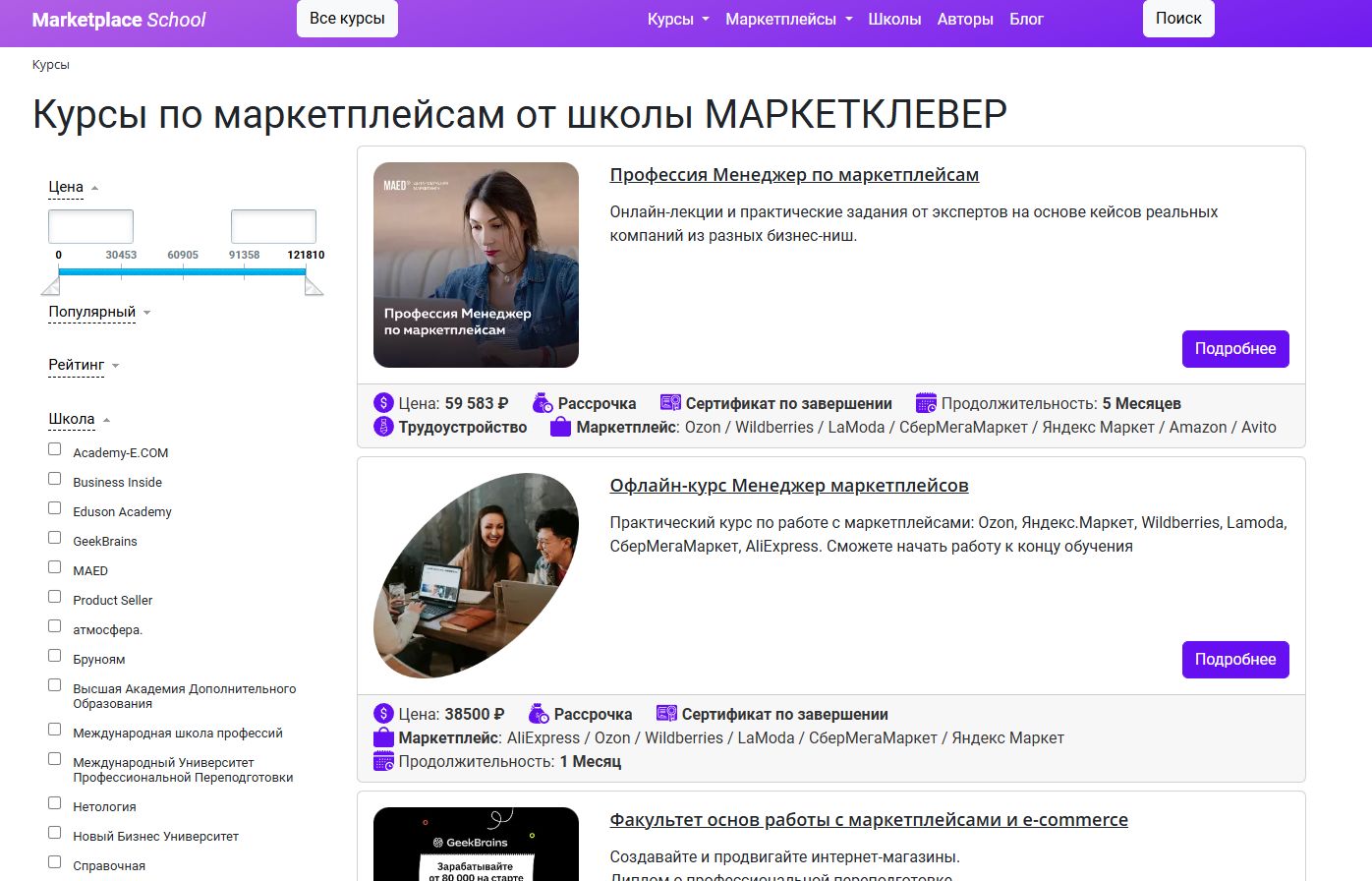This screenshot has width=1372, height=881.
Task: Check the Eduson Academy checkbox
Action: coord(55,508)
